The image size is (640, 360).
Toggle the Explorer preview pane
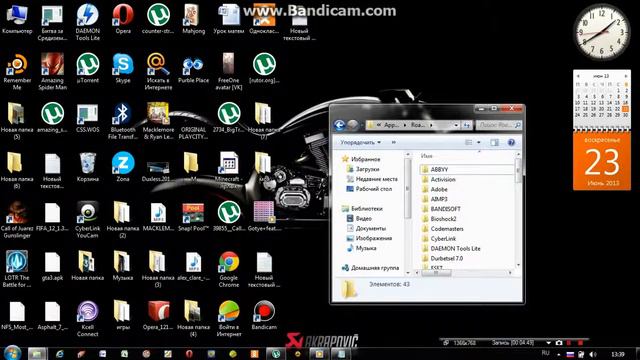[x=494, y=142]
